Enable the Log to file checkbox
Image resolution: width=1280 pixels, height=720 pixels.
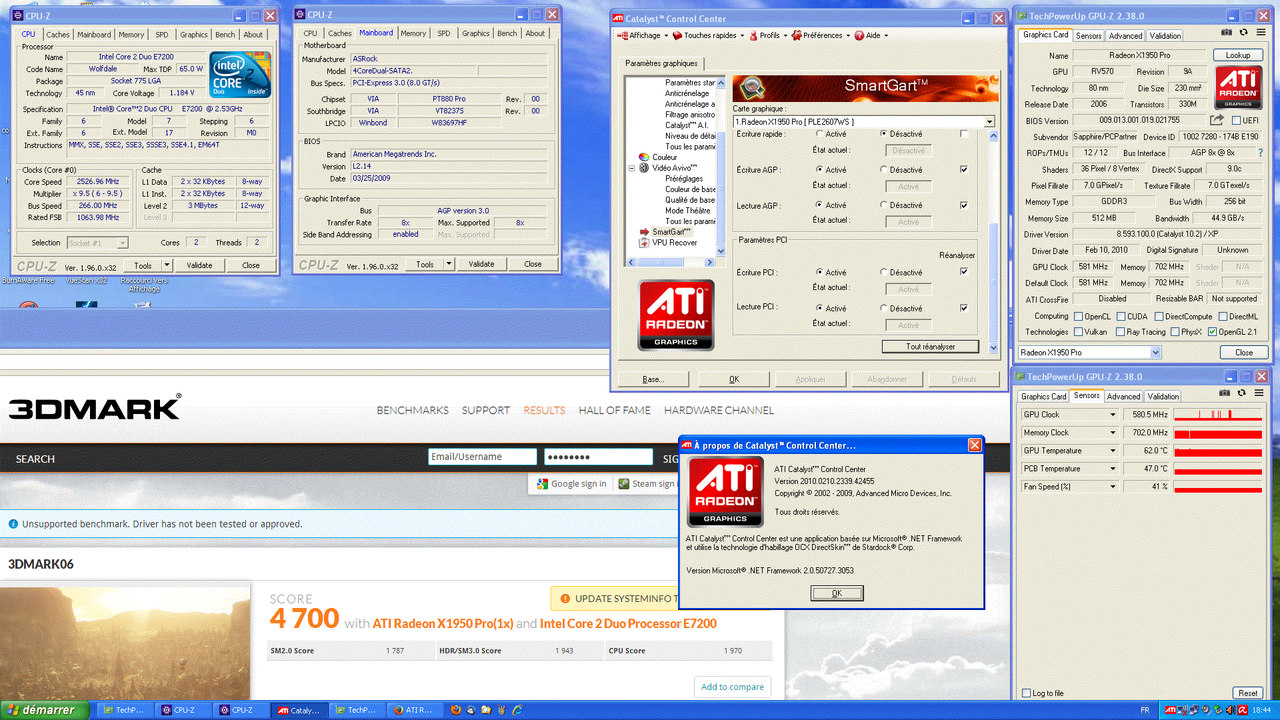tap(1026, 693)
